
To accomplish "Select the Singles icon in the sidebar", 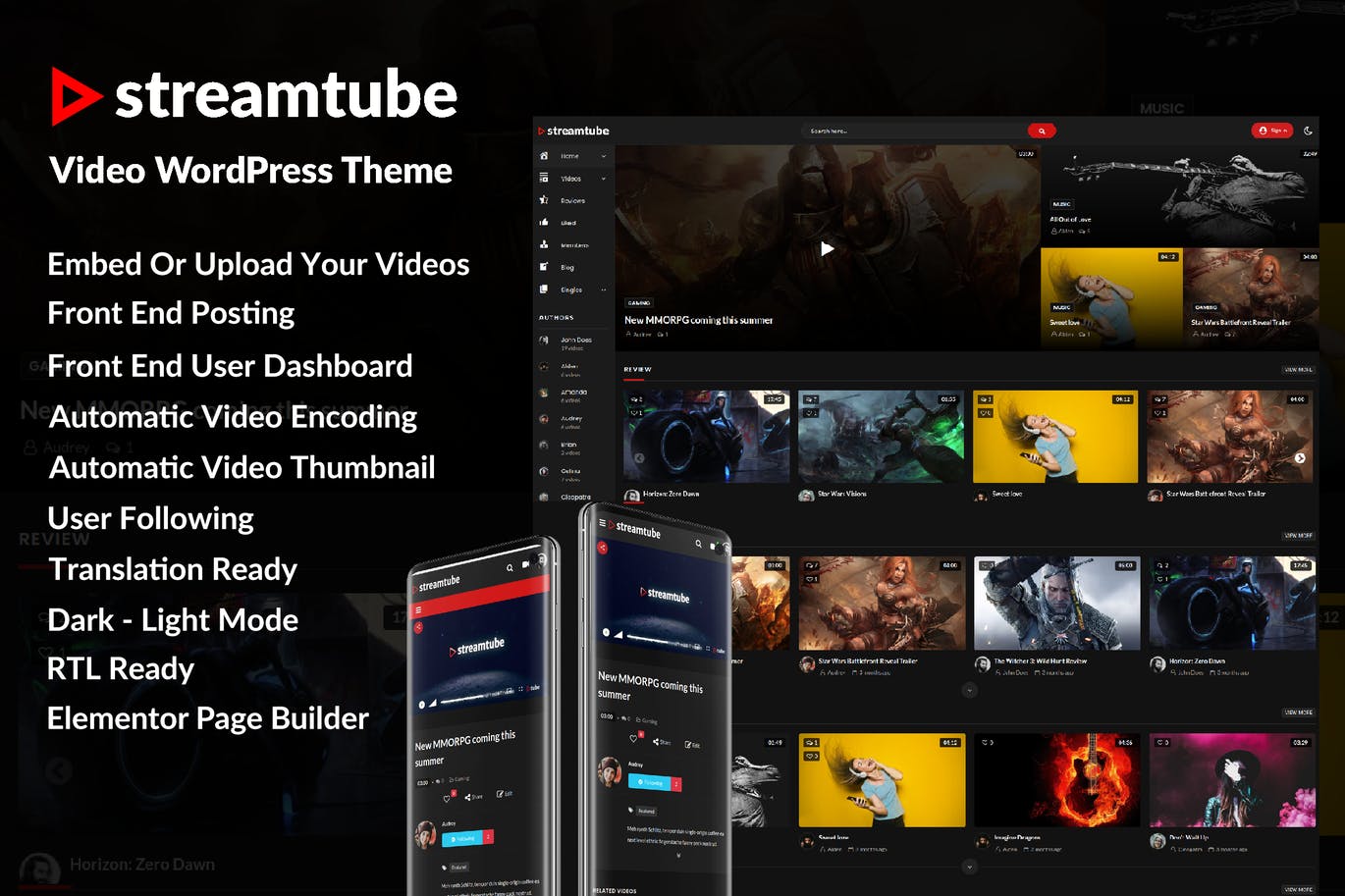I will click(x=543, y=290).
